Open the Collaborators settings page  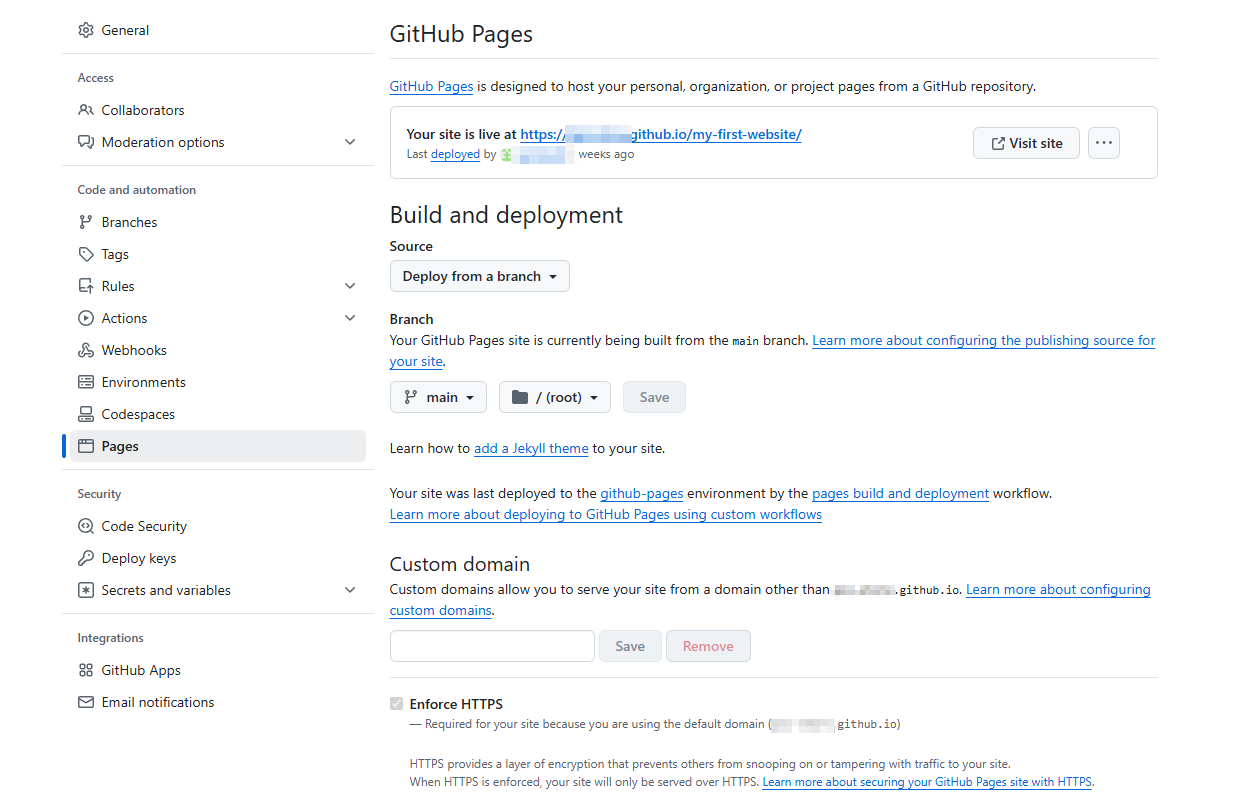(142, 110)
